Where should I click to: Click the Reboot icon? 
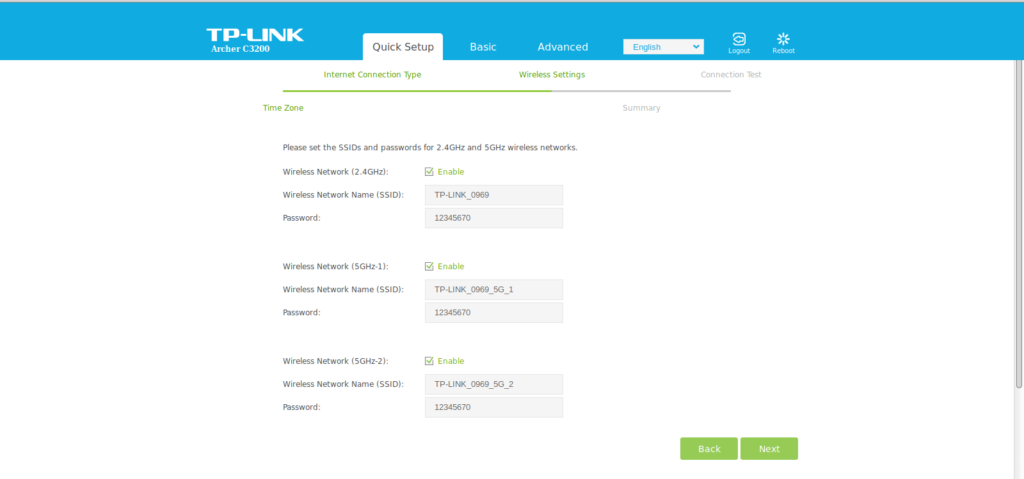(x=783, y=40)
